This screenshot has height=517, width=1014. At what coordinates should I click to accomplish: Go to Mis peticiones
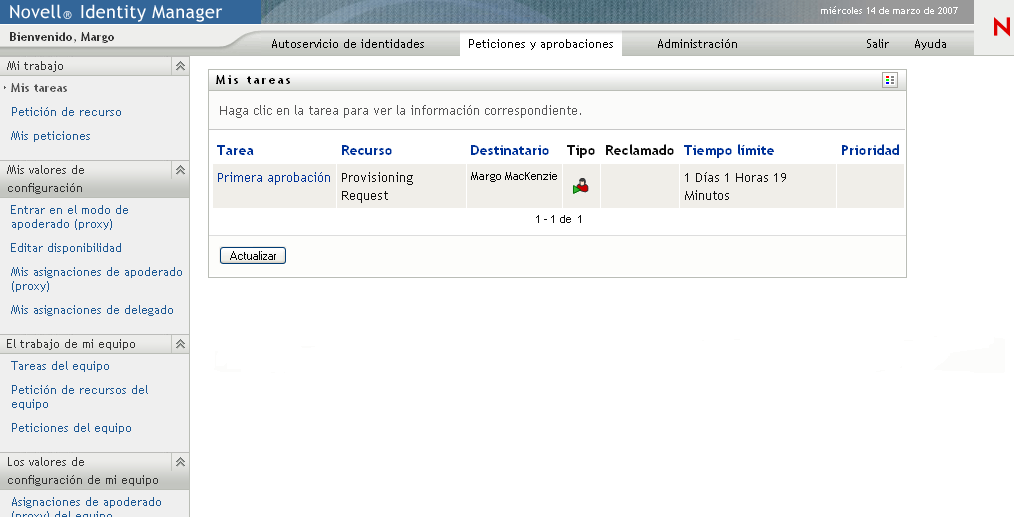click(50, 136)
